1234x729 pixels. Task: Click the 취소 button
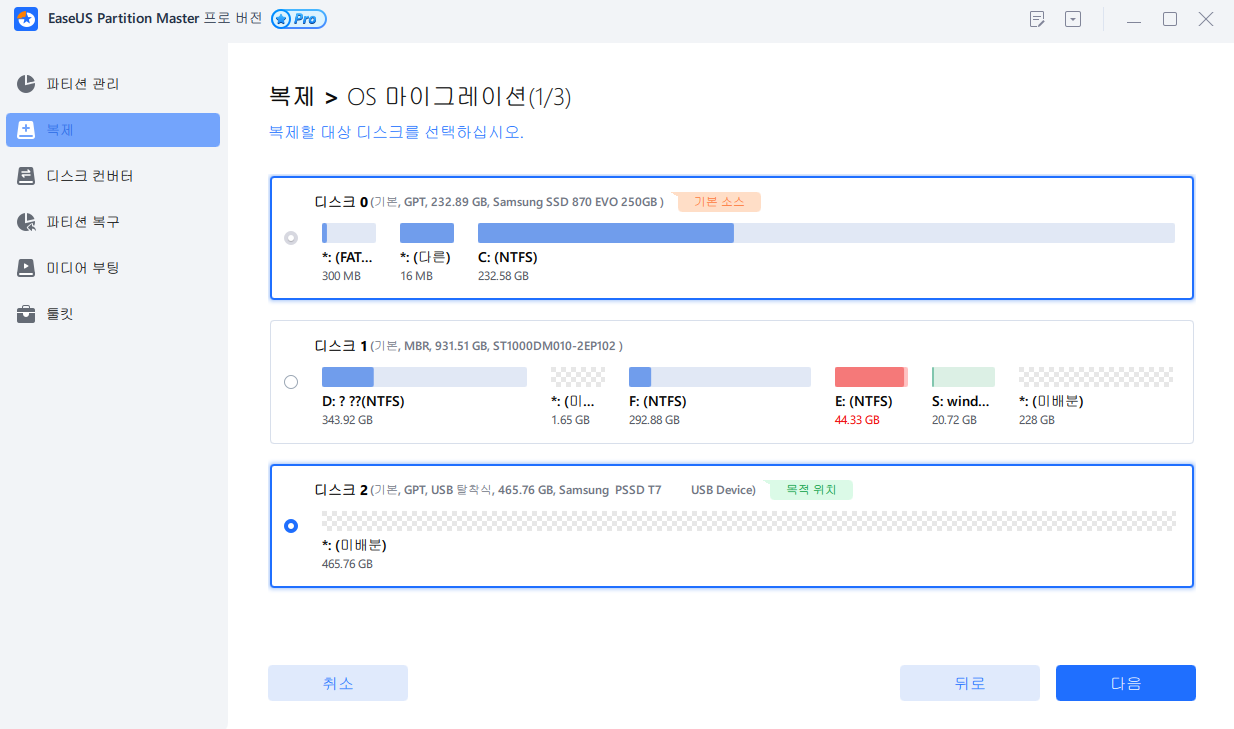(338, 683)
